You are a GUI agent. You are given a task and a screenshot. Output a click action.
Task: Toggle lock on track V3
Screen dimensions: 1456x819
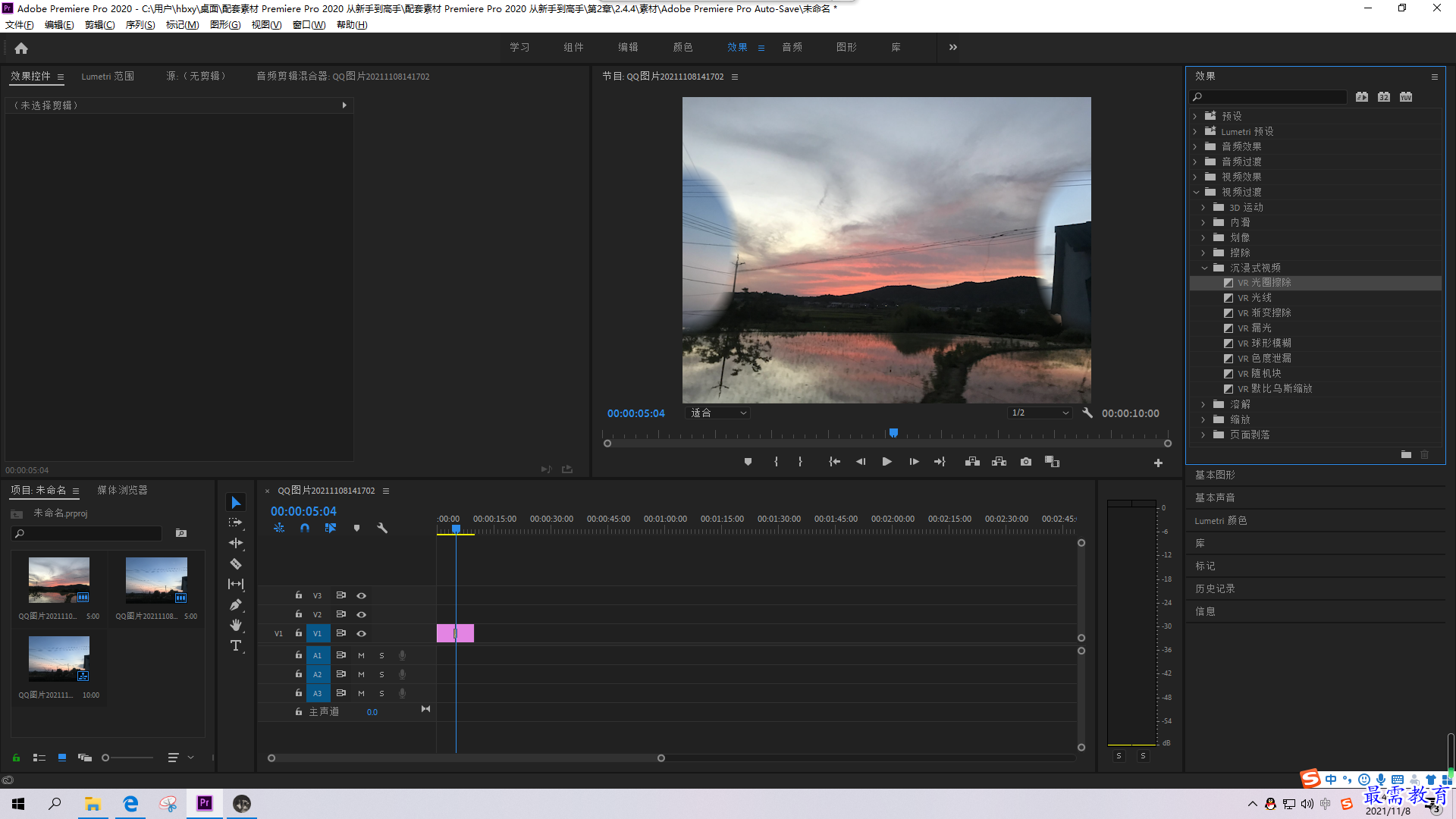click(299, 595)
